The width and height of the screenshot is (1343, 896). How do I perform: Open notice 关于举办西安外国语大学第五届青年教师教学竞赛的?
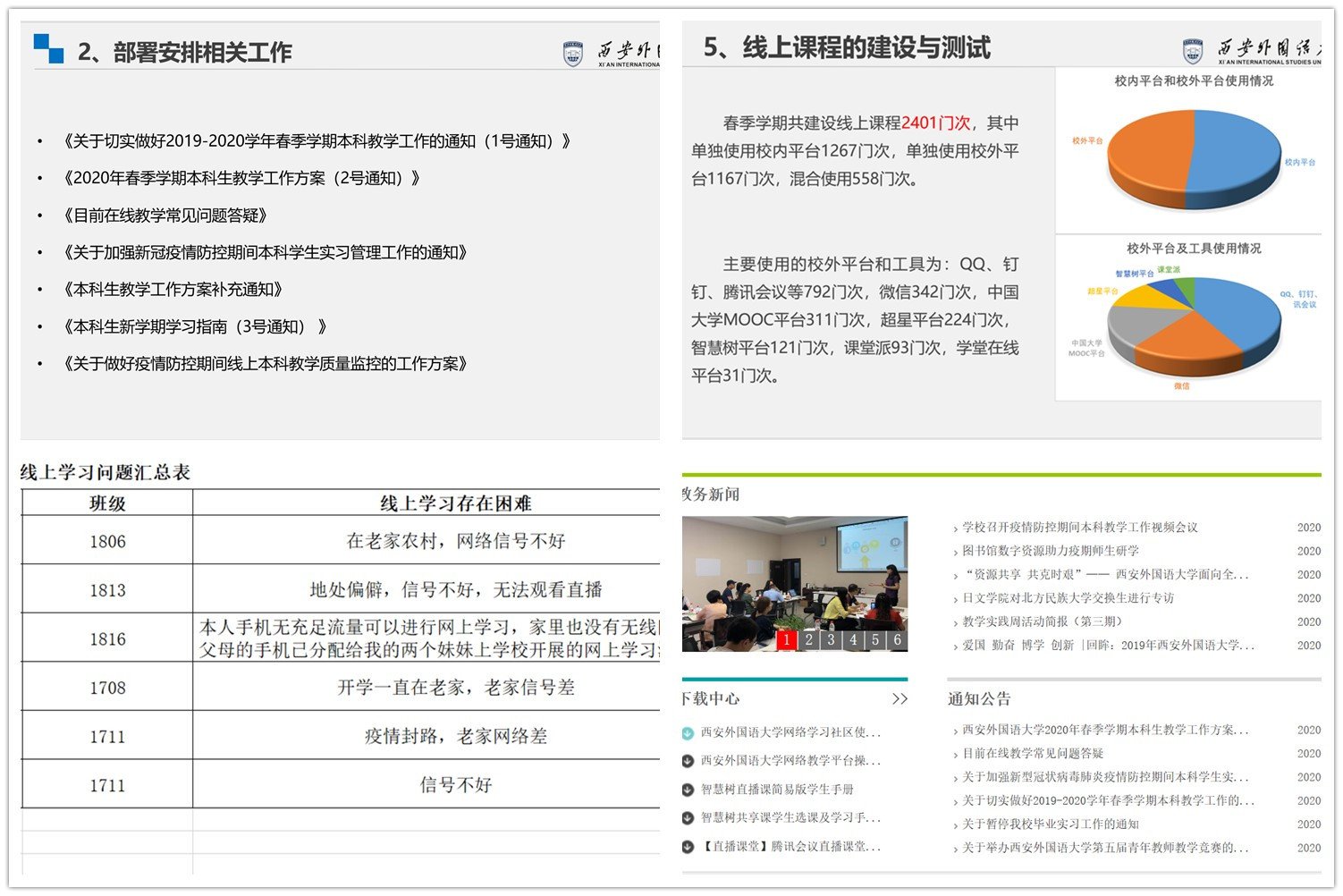(x=1105, y=848)
